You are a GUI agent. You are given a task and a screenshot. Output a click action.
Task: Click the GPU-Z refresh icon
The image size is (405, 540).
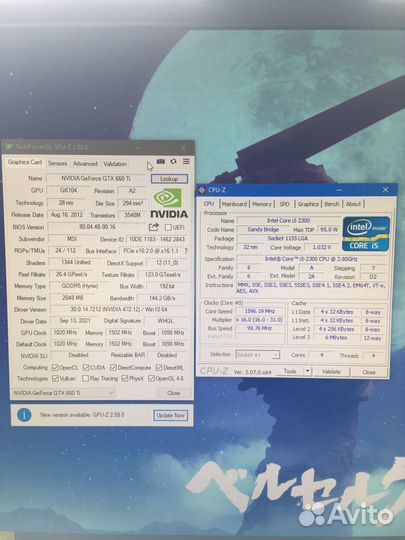pos(173,162)
